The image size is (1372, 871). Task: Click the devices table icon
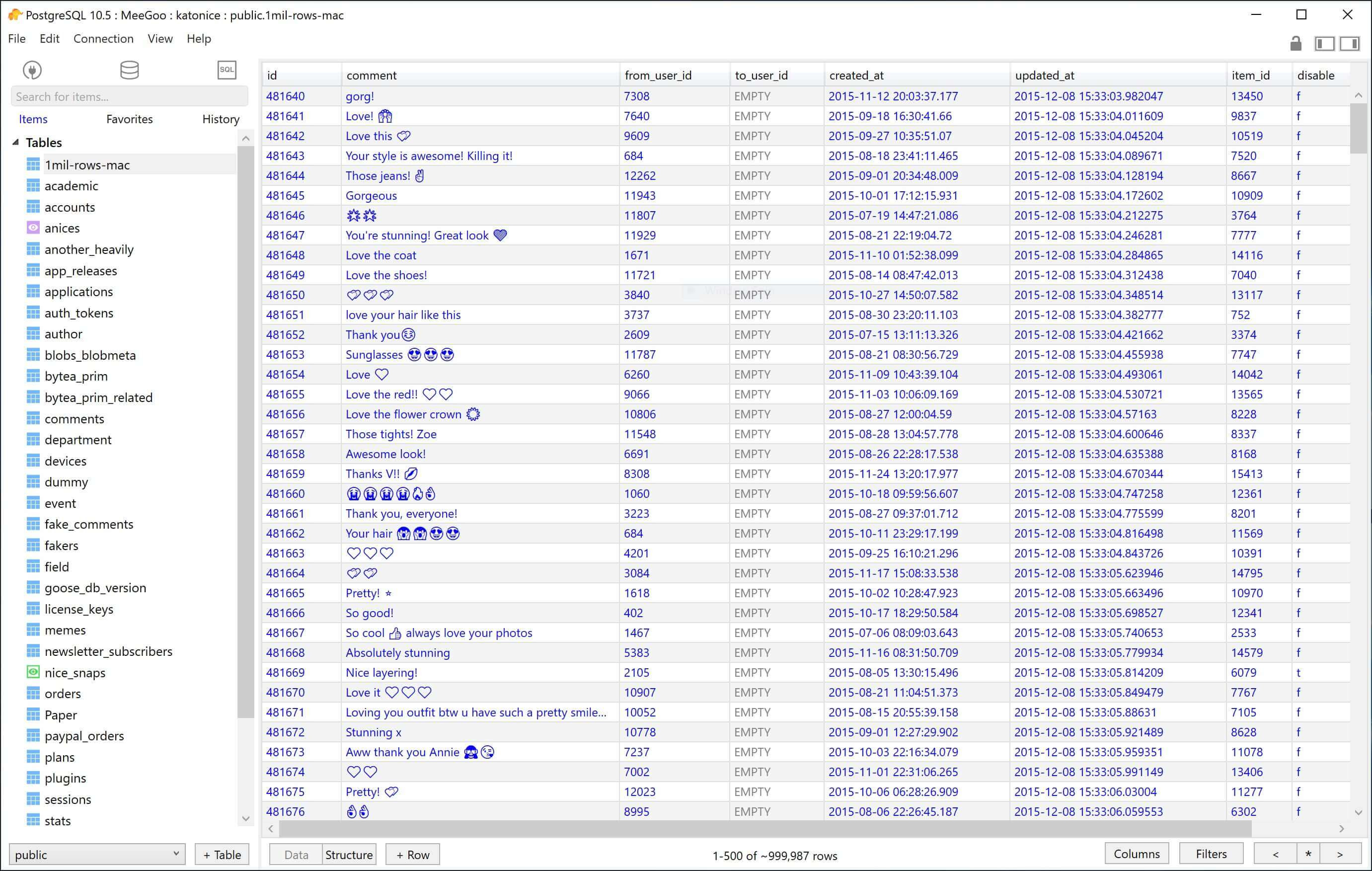pos(34,461)
